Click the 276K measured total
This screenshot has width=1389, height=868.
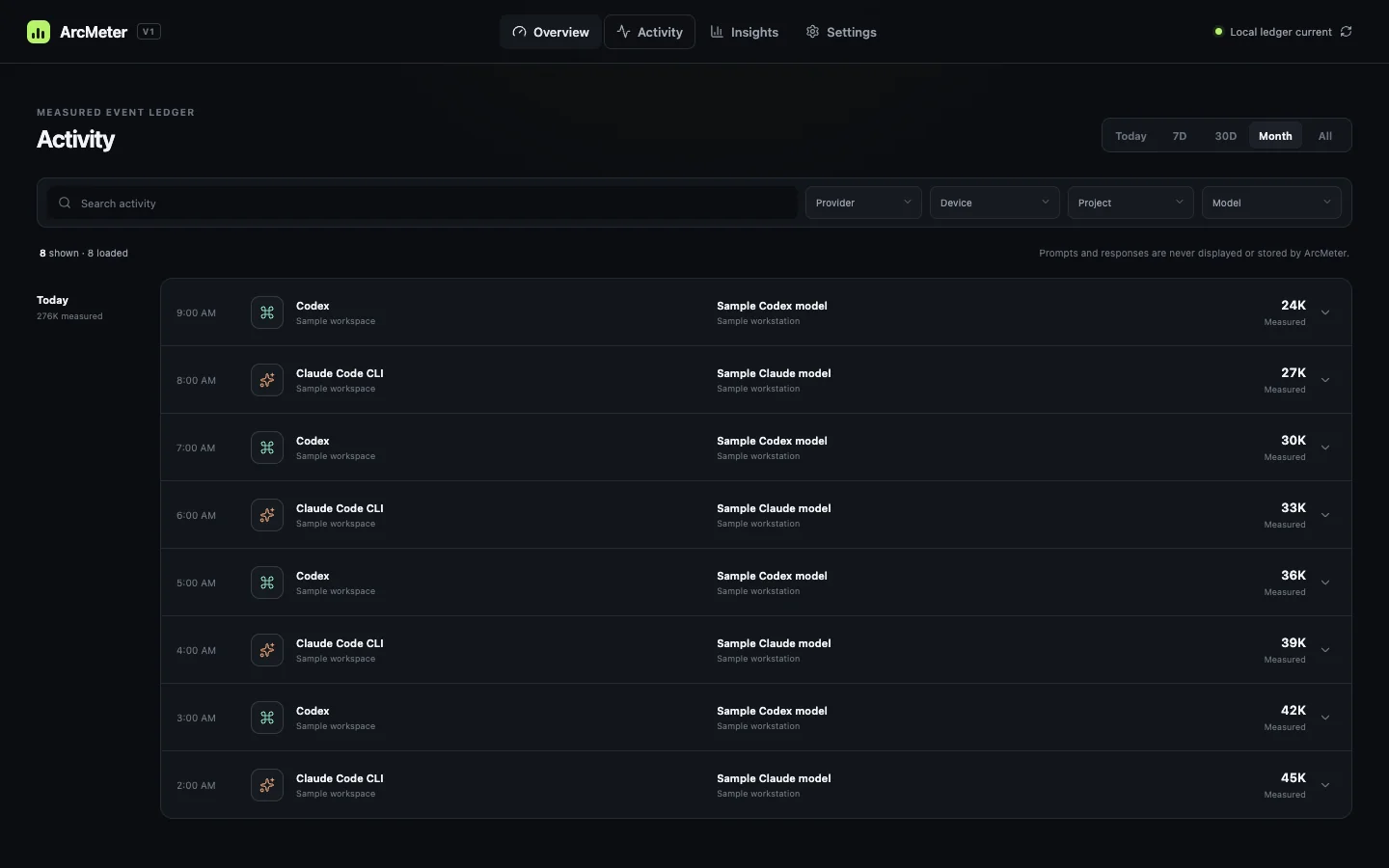[69, 316]
